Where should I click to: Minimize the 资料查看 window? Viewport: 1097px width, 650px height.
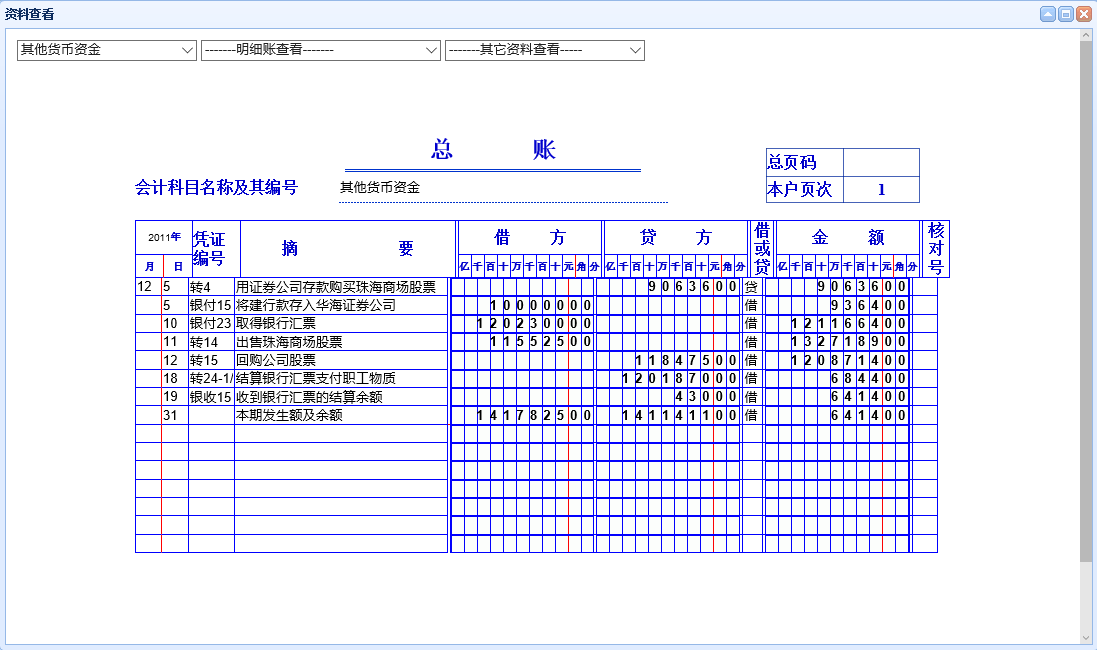tap(1047, 14)
